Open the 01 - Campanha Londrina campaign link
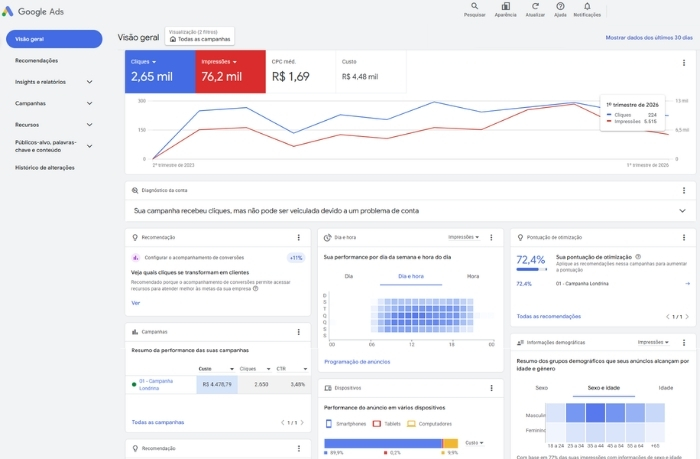 point(155,385)
